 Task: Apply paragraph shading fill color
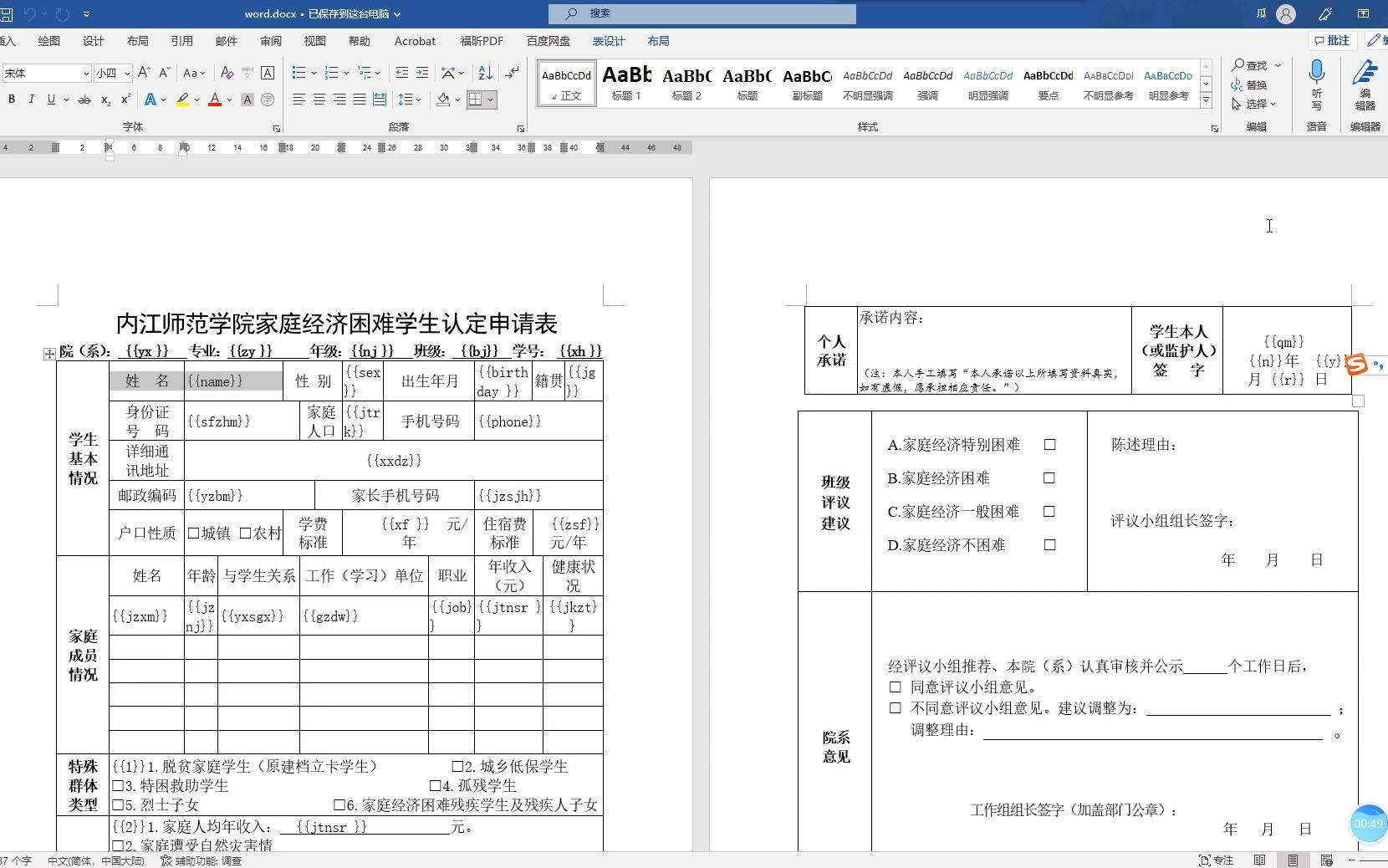pos(444,100)
